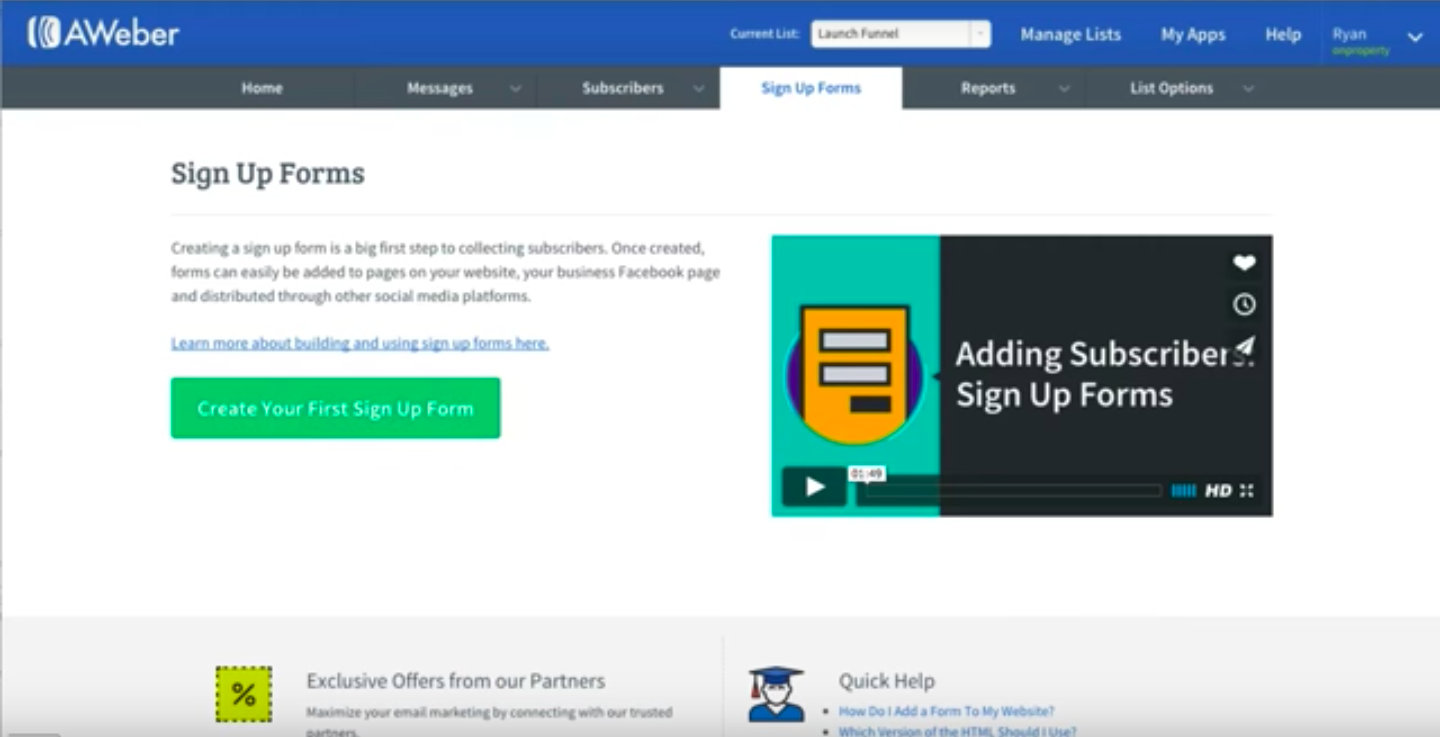Open My Apps in the header
The image size is (1440, 737).
1193,34
